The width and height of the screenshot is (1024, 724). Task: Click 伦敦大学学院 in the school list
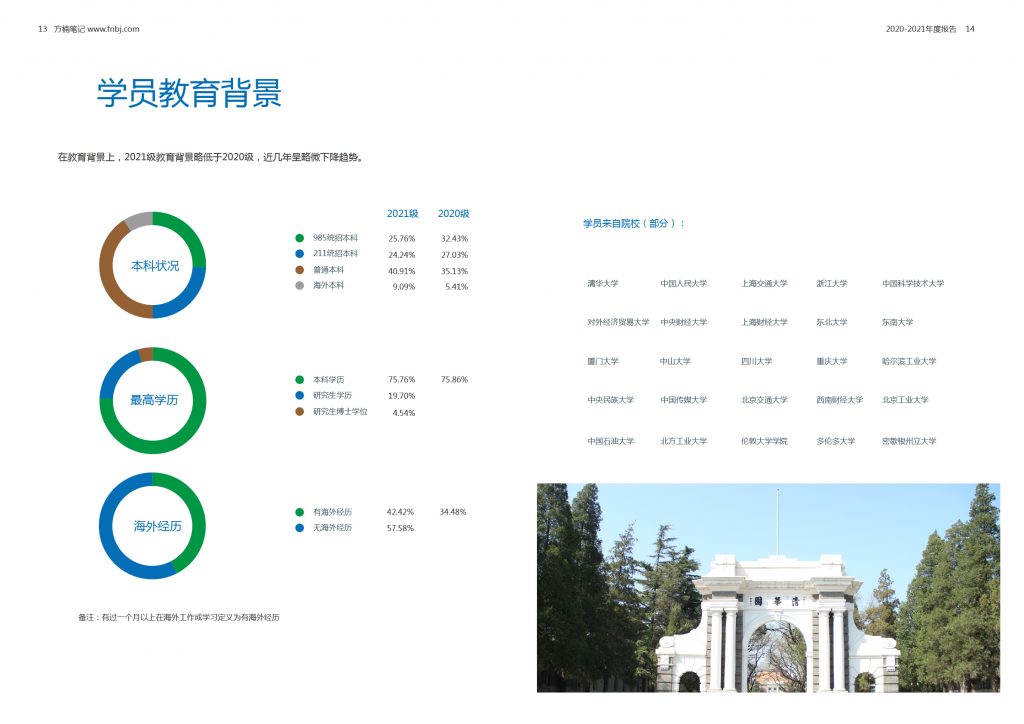(764, 441)
